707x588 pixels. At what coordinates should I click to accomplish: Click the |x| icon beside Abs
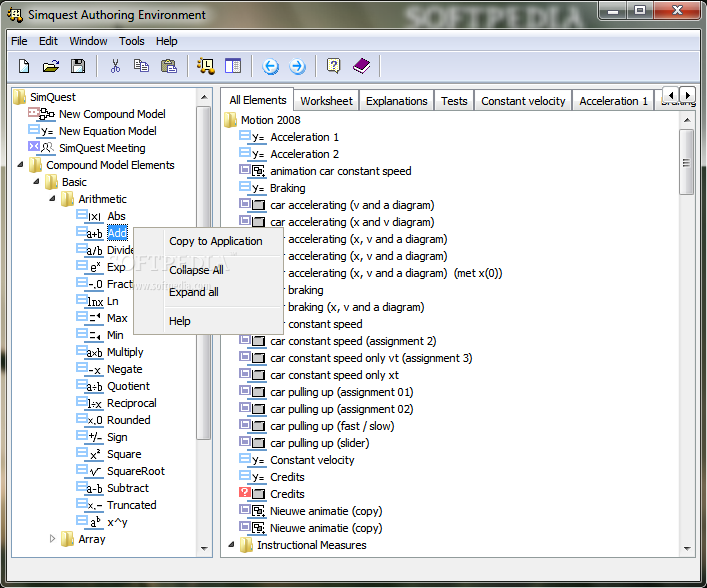pyautogui.click(x=89, y=216)
